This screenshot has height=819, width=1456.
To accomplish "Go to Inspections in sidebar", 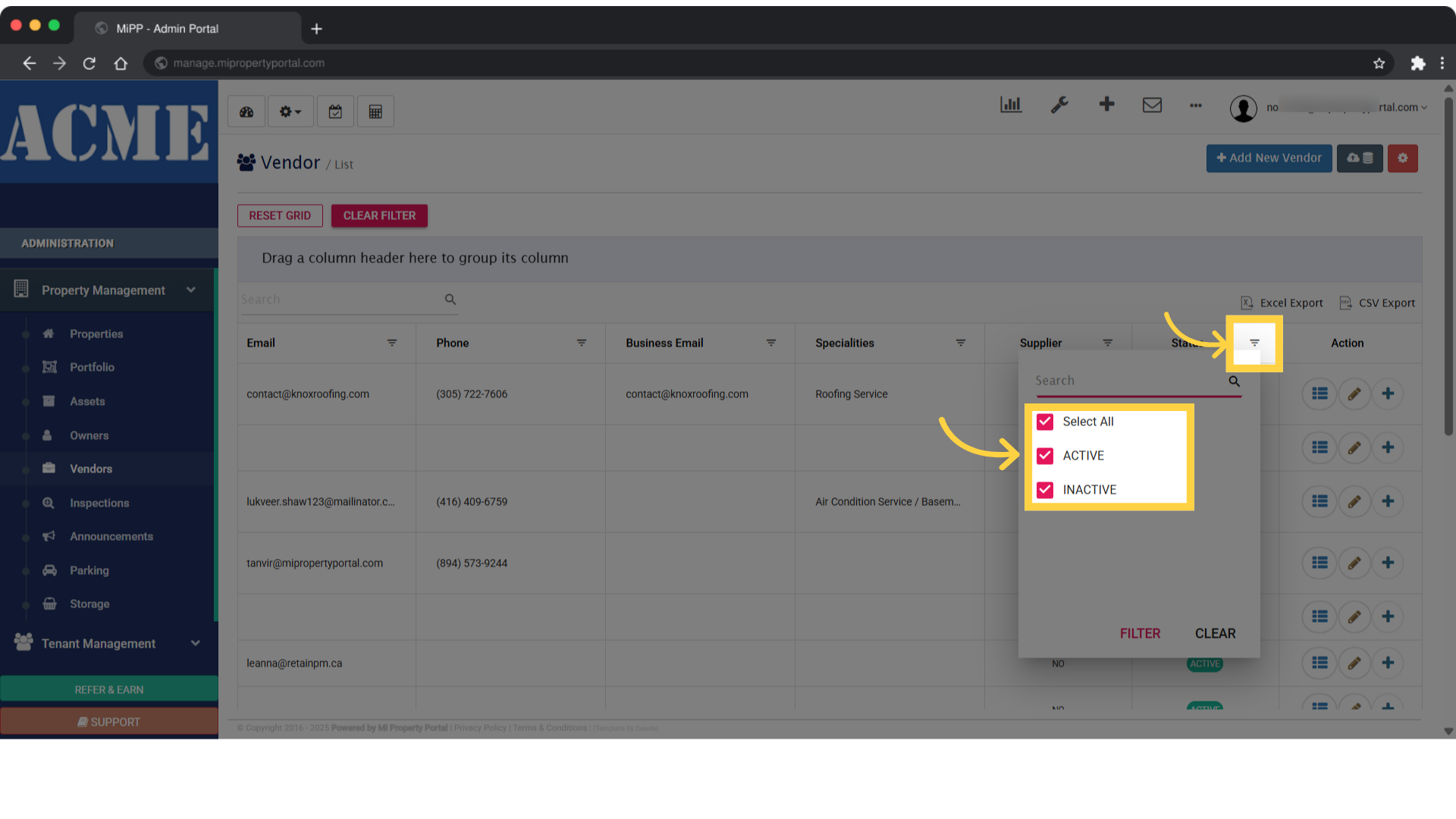I will [99, 503].
